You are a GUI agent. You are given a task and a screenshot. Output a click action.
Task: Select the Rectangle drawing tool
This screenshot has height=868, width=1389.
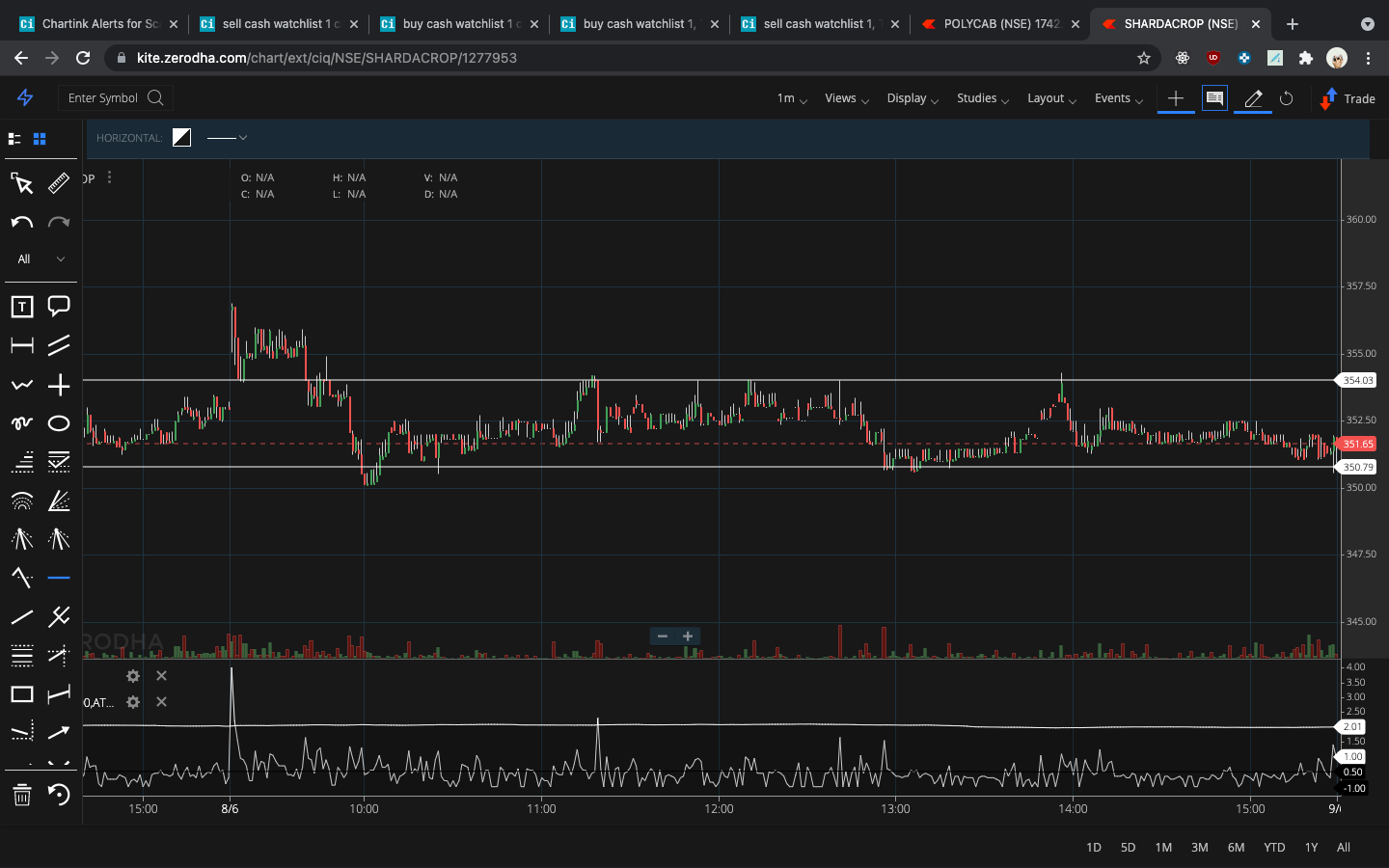tap(21, 693)
